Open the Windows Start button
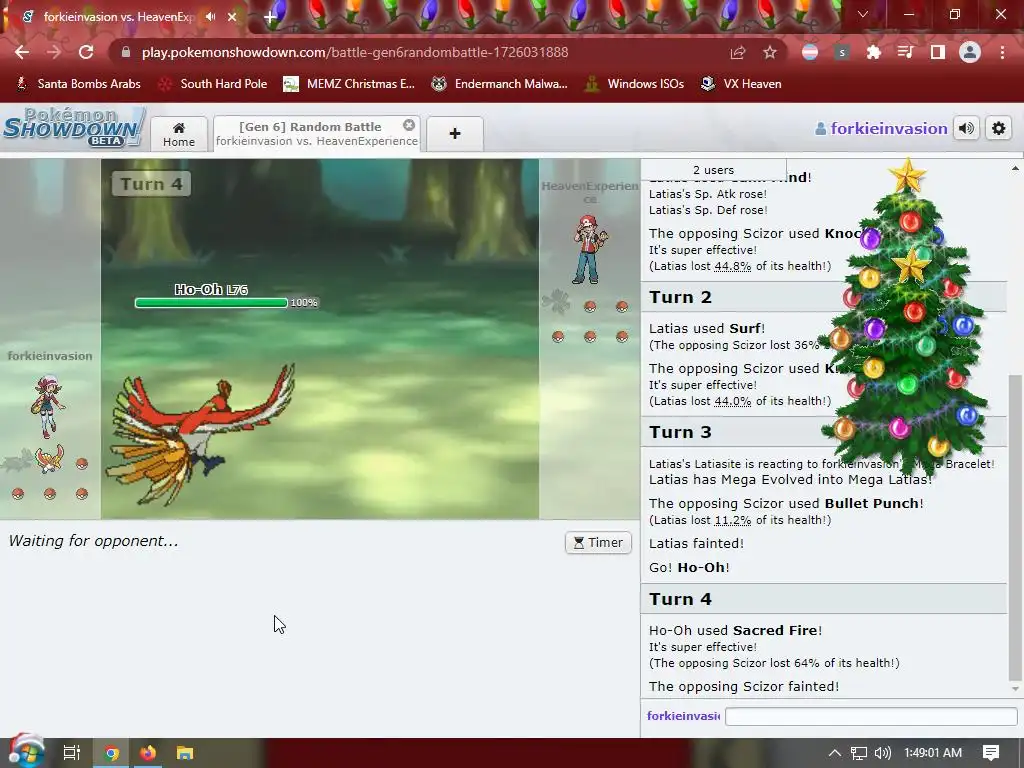This screenshot has height=768, width=1024. [x=26, y=752]
